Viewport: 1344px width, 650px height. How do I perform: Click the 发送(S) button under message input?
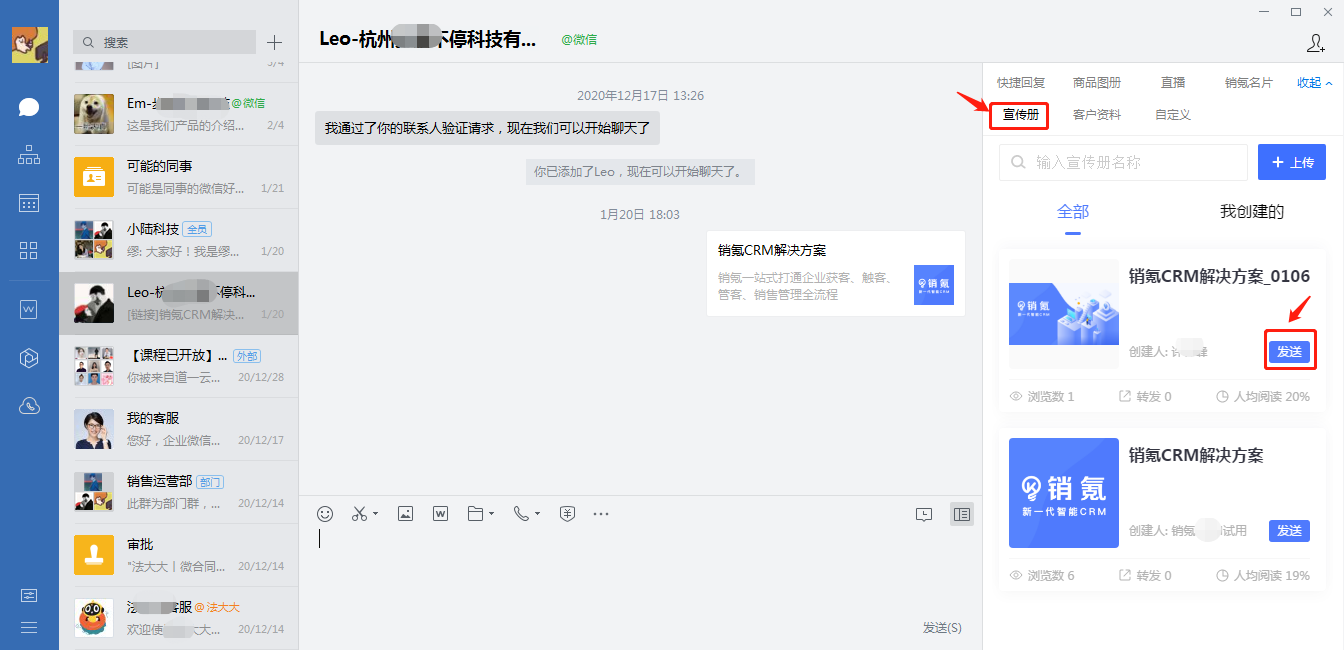tap(942, 627)
